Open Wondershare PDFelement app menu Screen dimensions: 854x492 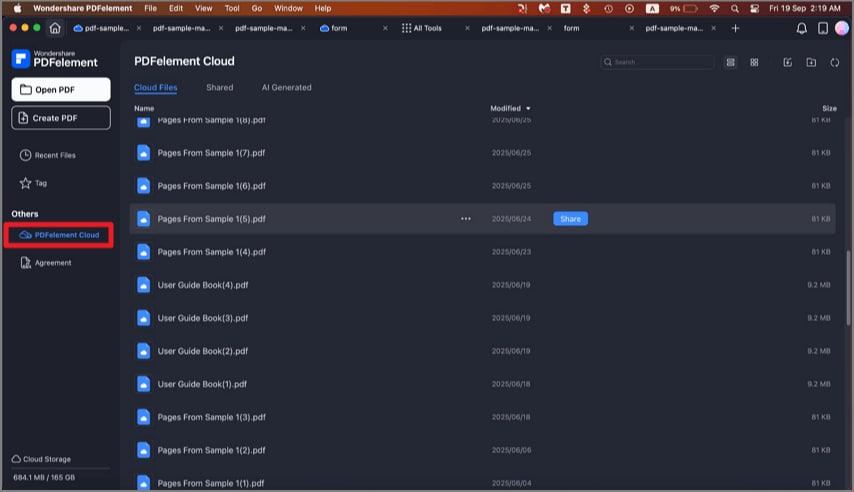[82, 8]
